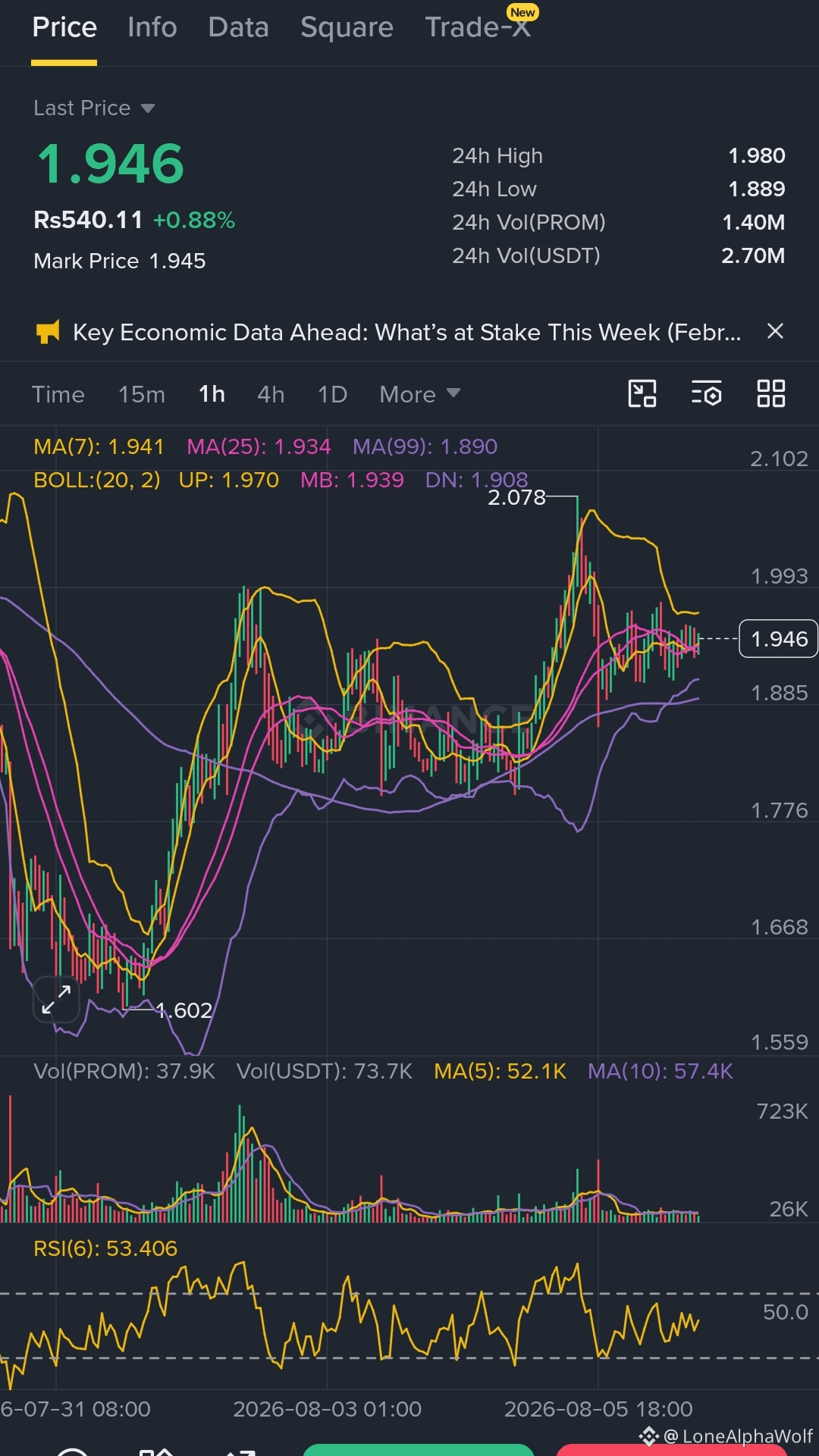Screen dimensions: 819x1456
Task: Tap the 1.776 price axis label
Action: [x=779, y=810]
